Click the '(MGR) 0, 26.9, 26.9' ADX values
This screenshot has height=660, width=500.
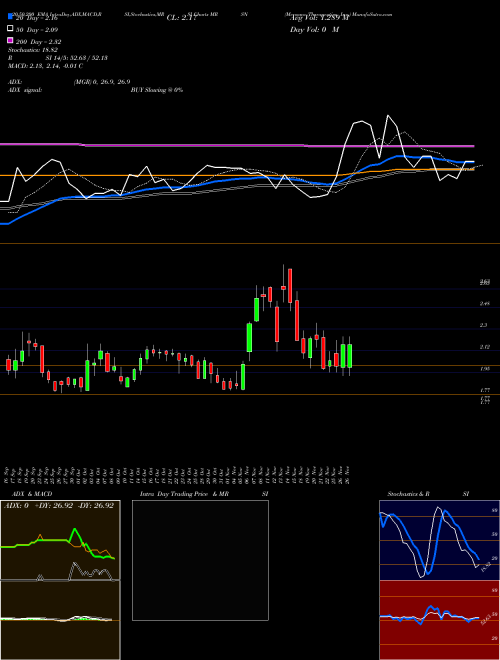pos(102,82)
